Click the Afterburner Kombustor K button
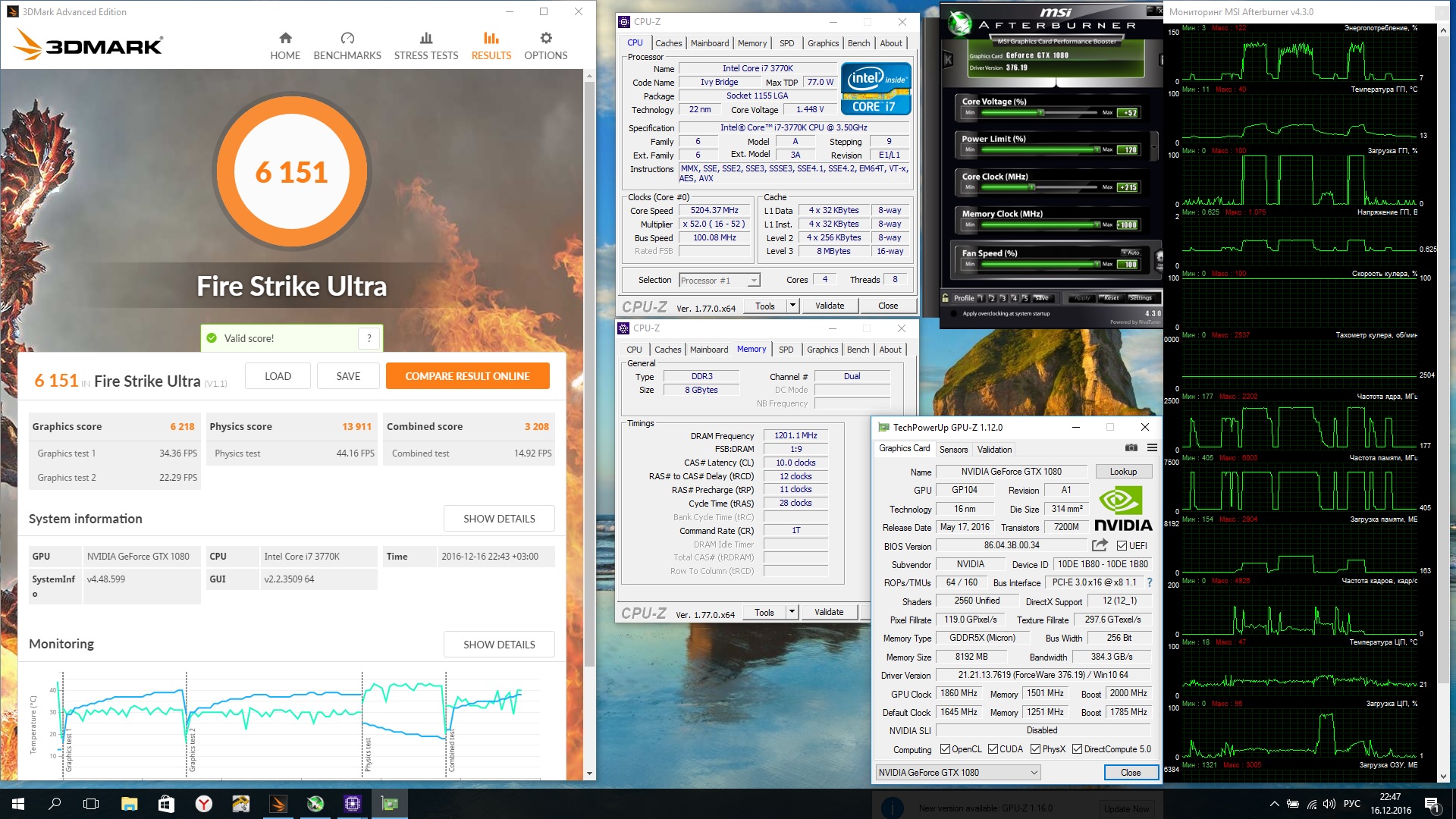1456x819 pixels. tap(948, 59)
